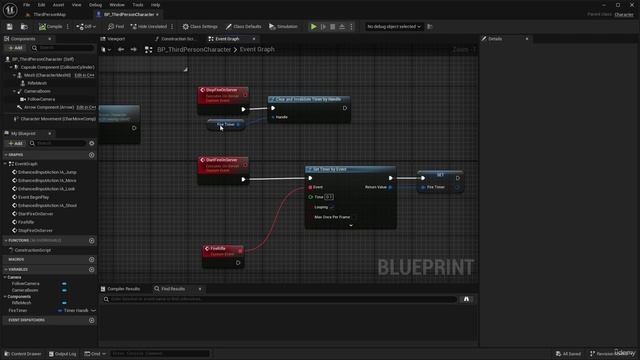The height and width of the screenshot is (360, 640).
Task: Navigate back in graph history
Action: pos(121,49)
